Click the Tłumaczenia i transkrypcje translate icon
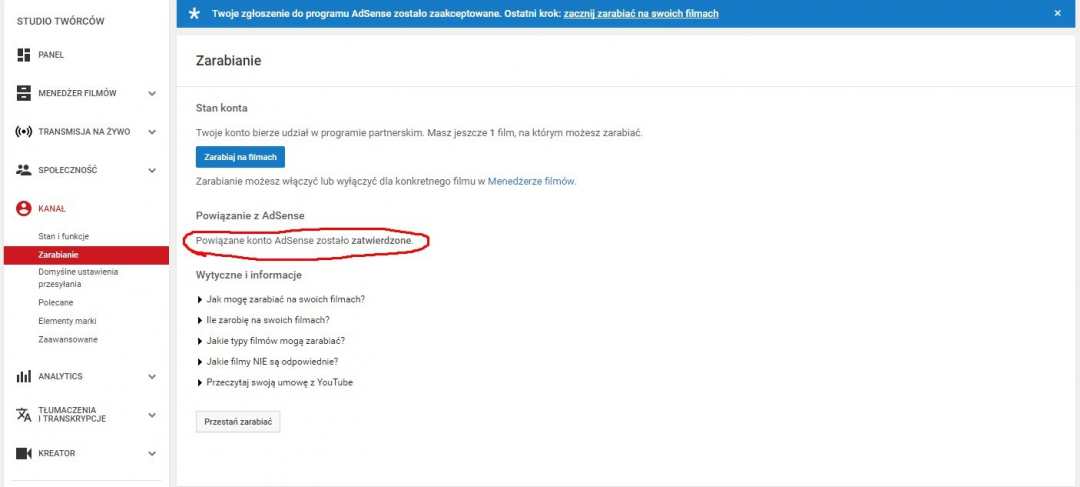The width and height of the screenshot is (1080, 487). (x=24, y=414)
